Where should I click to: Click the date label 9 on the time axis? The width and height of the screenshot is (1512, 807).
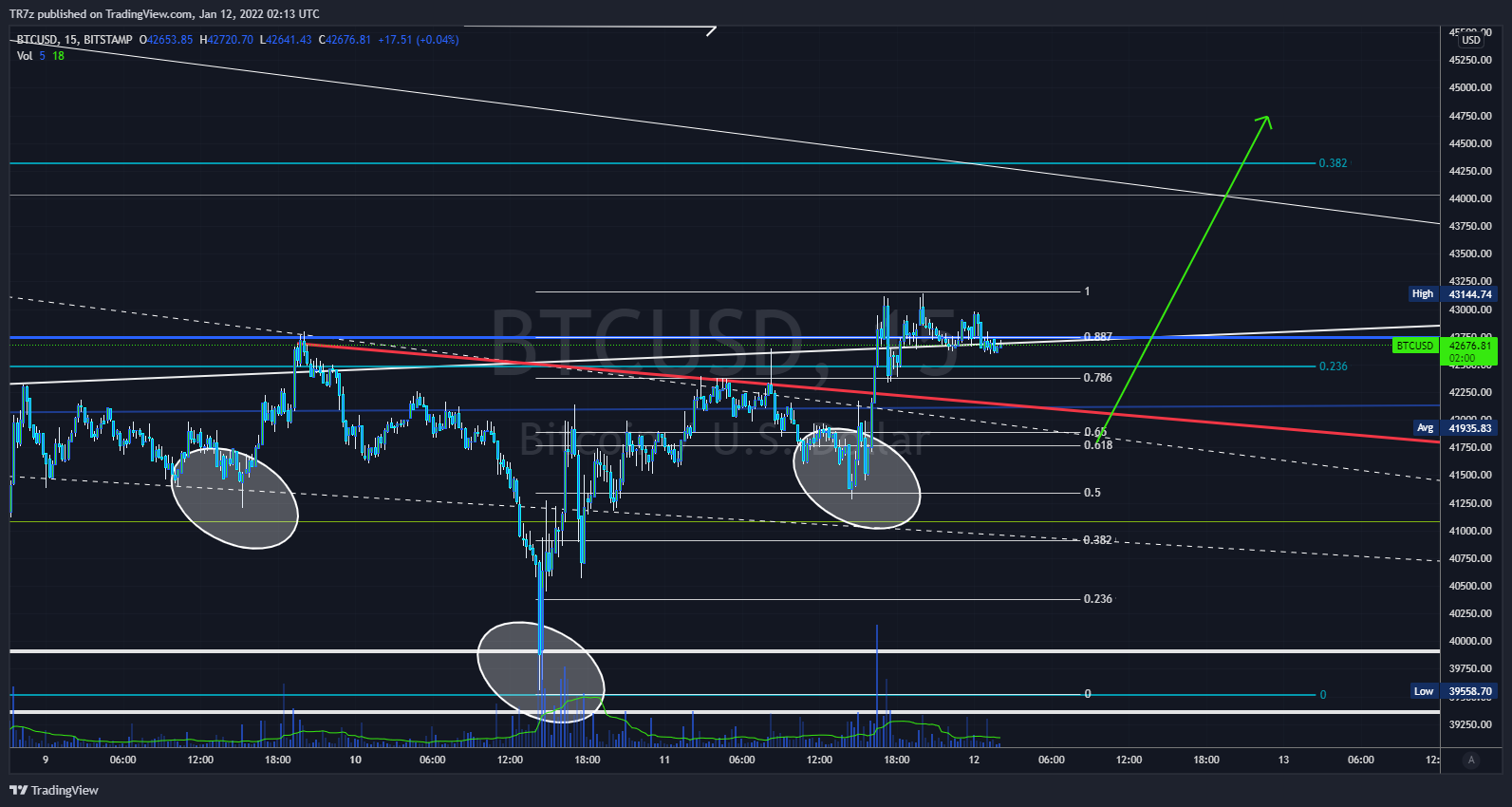click(x=46, y=760)
